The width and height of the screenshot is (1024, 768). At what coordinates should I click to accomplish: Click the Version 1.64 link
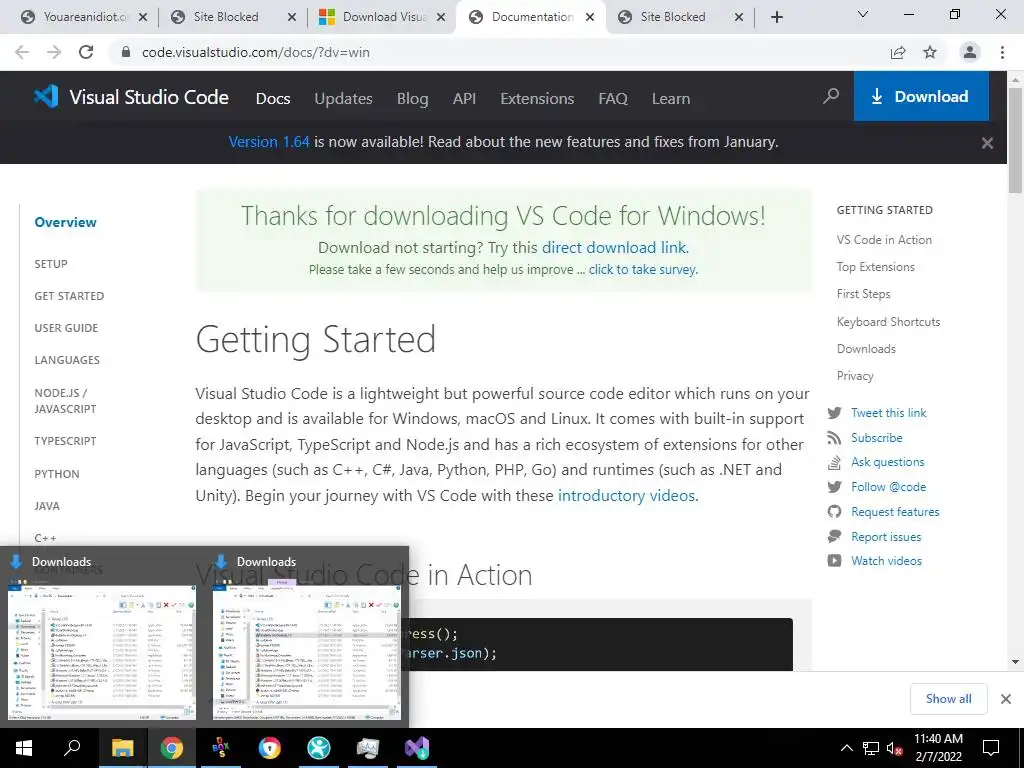269,142
